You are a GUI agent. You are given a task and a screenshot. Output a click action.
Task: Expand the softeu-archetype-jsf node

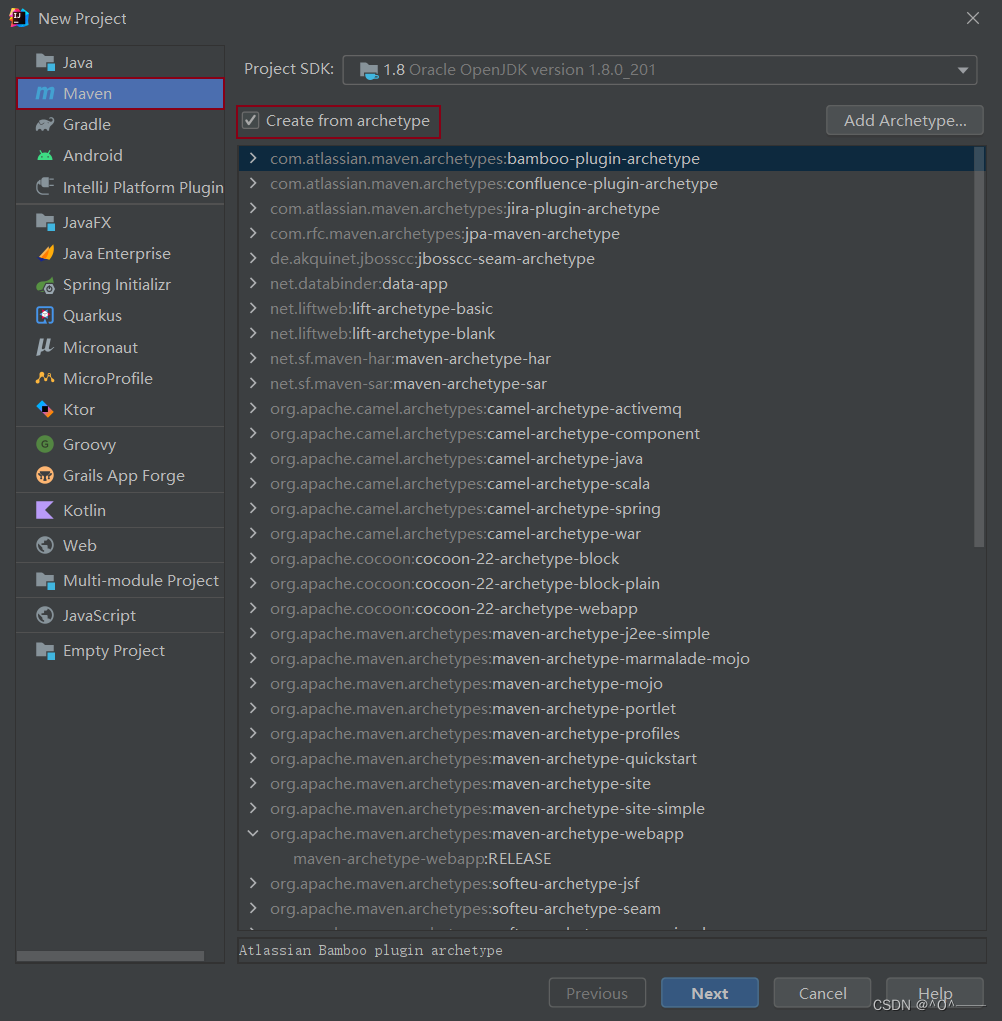coord(253,884)
